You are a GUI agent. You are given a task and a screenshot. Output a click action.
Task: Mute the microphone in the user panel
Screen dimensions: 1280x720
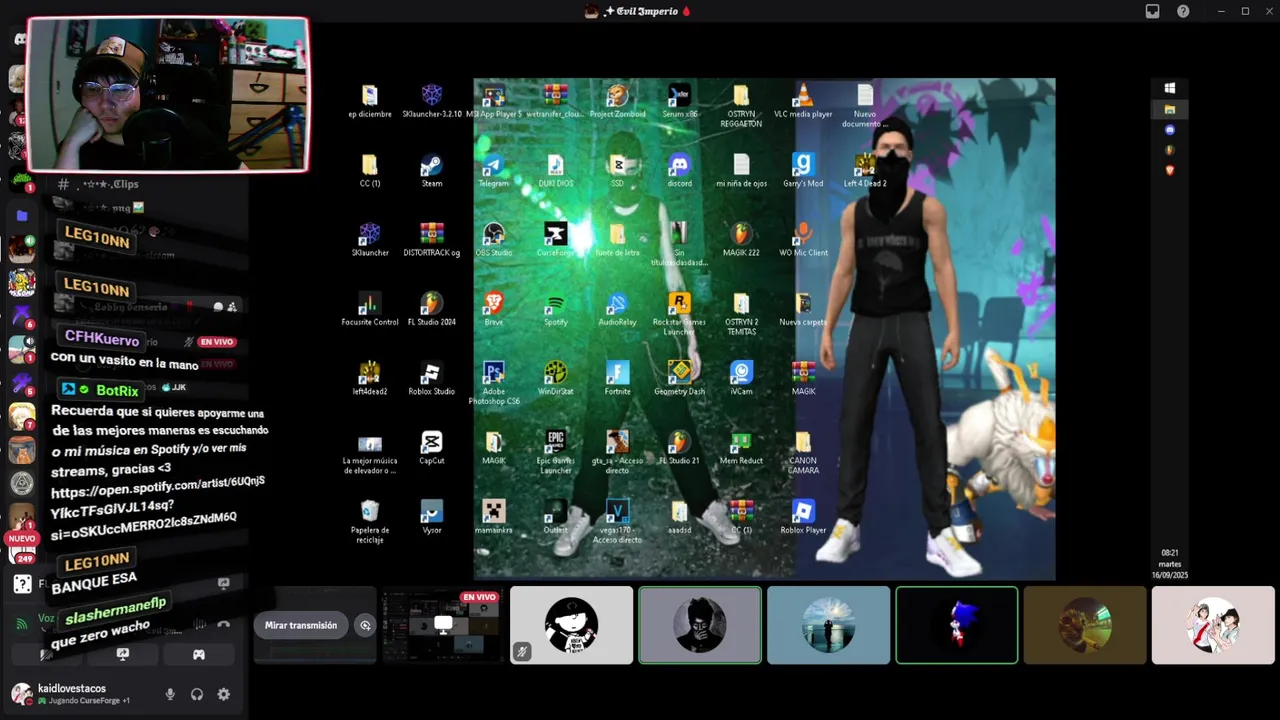coord(170,694)
